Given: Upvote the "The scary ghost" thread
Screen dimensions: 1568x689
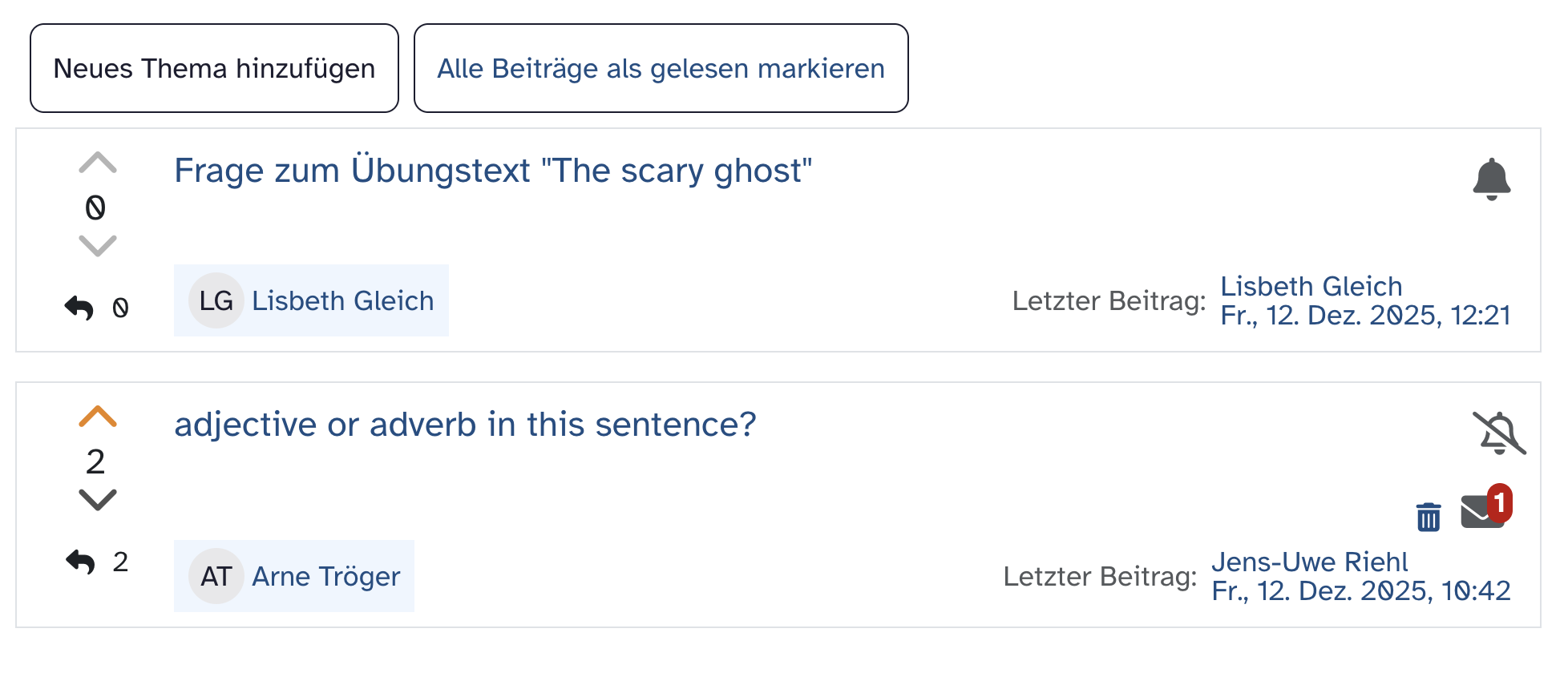Looking at the screenshot, I should click(98, 163).
